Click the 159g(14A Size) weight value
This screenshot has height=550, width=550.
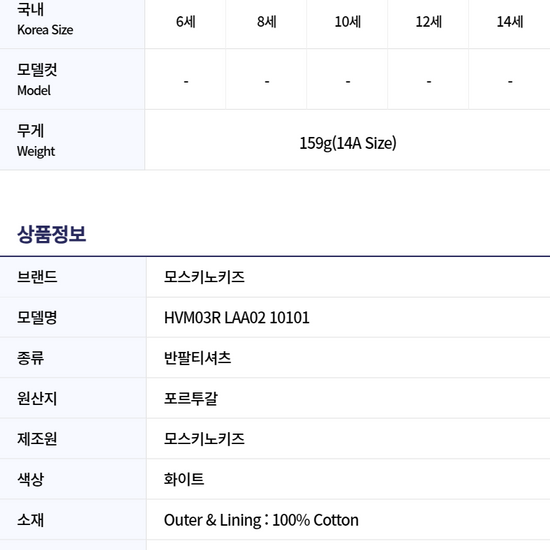pyautogui.click(x=348, y=143)
